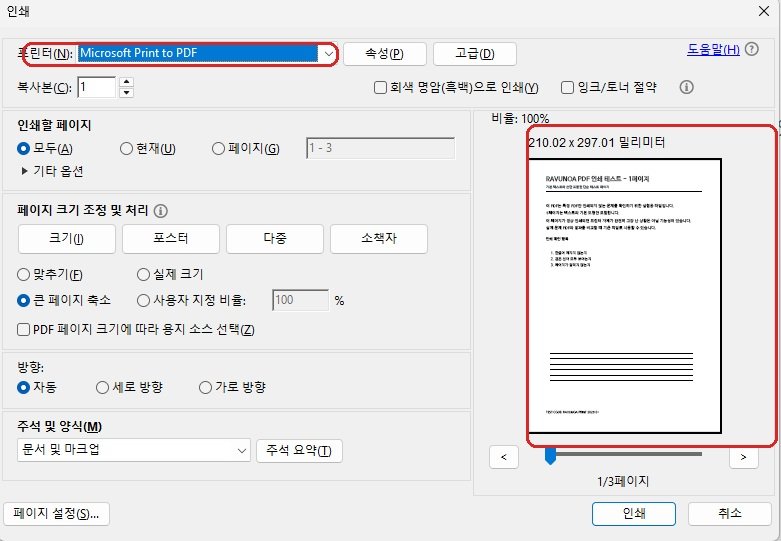The image size is (781, 541).
Task: Go to next preview page with > button
Action: 744,457
